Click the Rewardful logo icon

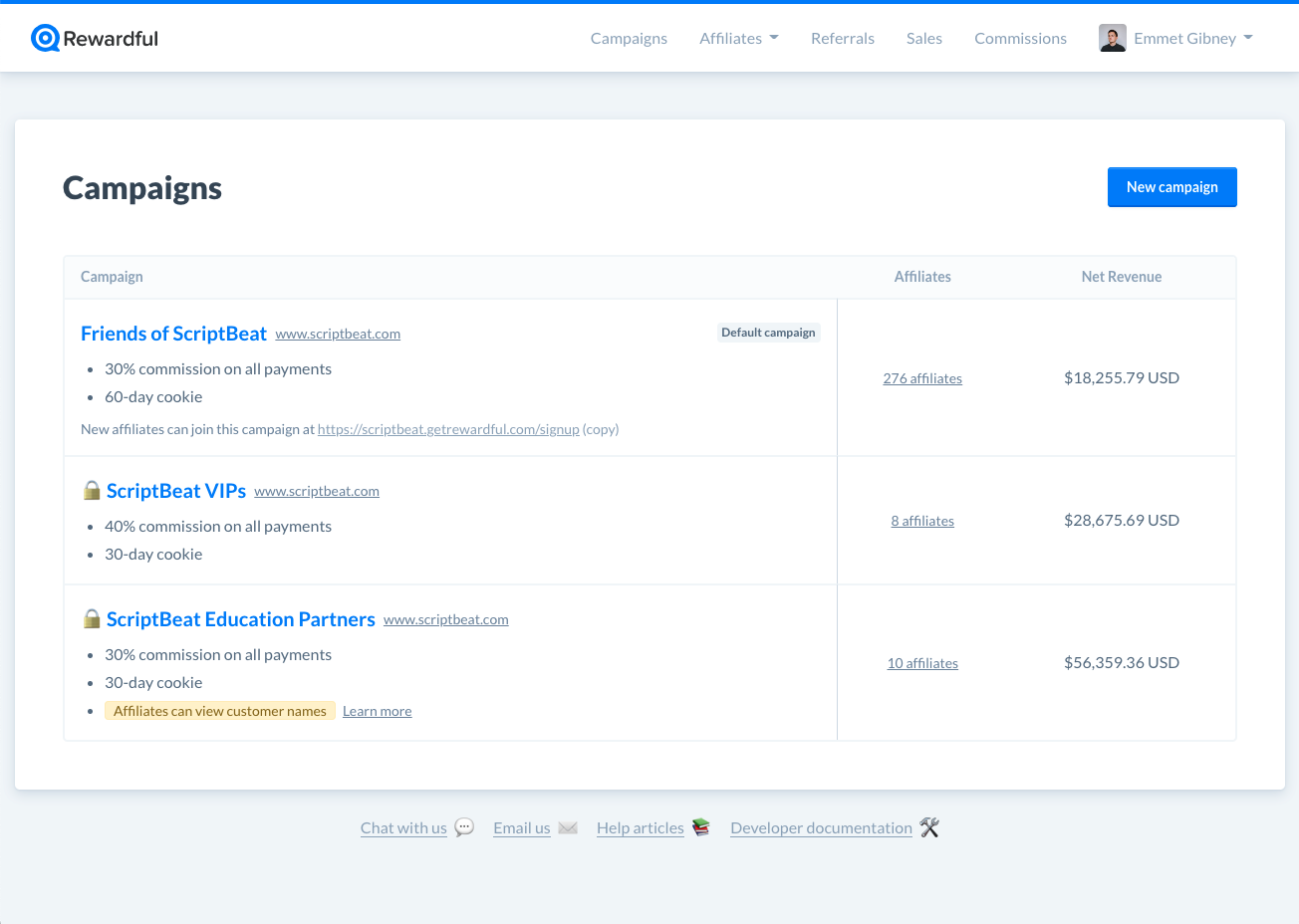(45, 38)
